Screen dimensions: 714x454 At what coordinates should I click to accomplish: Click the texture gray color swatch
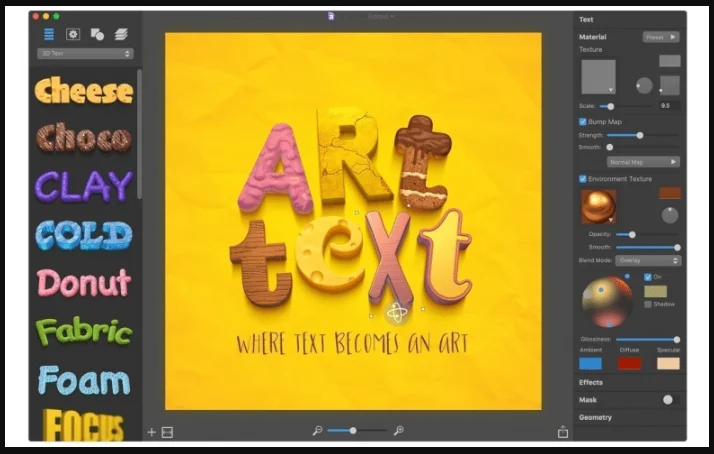pos(670,61)
